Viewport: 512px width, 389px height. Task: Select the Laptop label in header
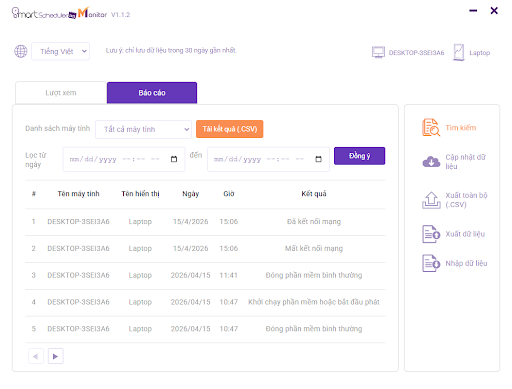479,53
